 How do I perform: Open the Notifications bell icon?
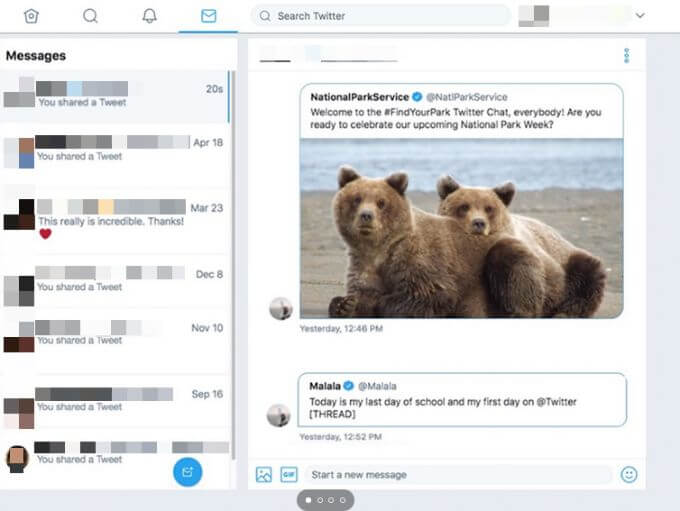(x=150, y=16)
